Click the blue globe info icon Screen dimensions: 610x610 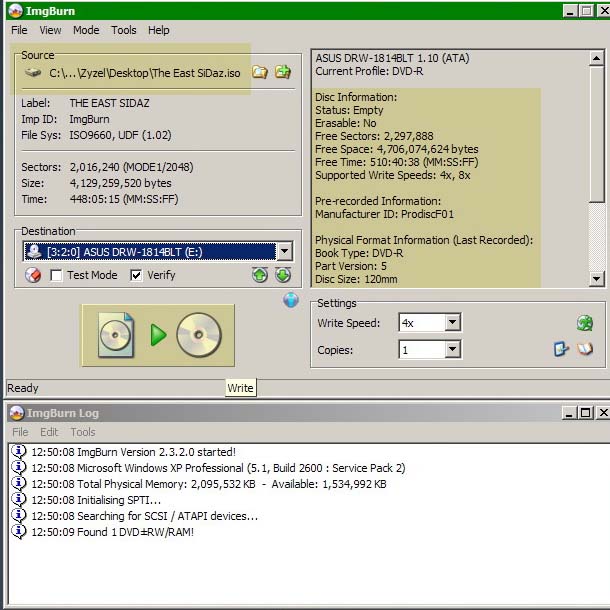[x=291, y=300]
